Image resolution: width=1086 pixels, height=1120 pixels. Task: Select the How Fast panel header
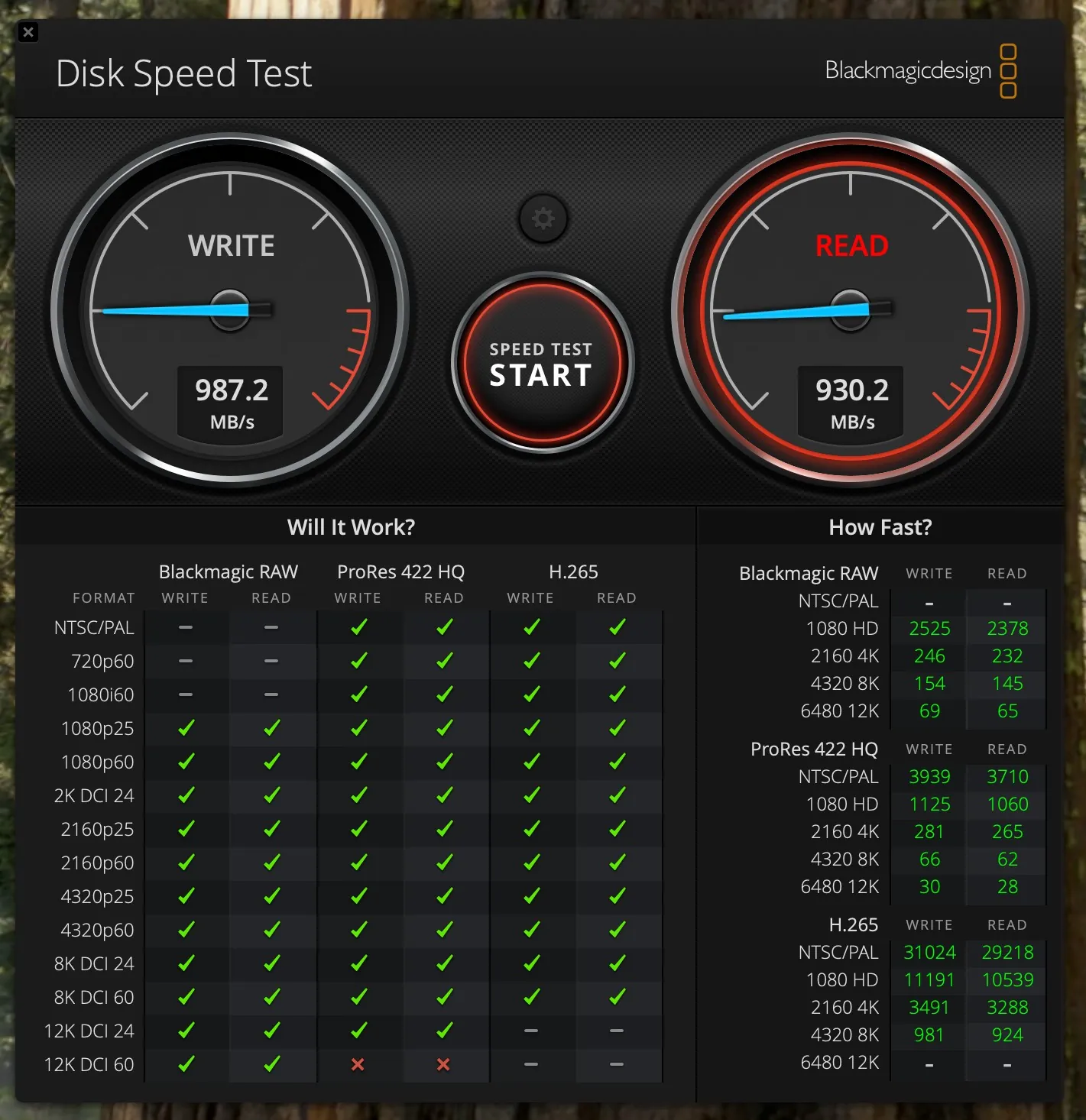point(879,526)
